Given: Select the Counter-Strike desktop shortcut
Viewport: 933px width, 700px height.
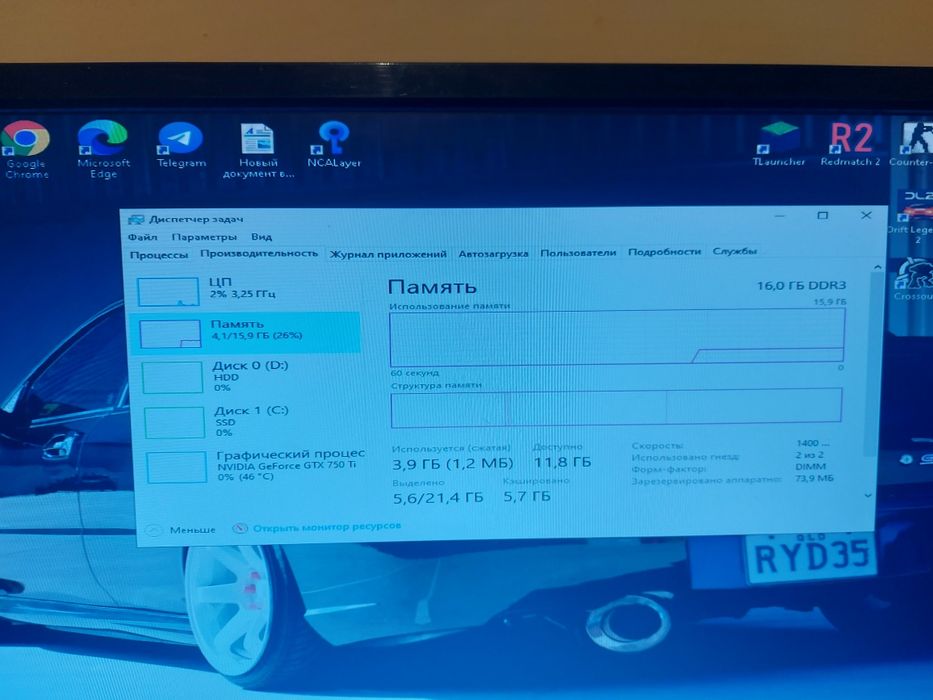Looking at the screenshot, I should click(x=913, y=144).
